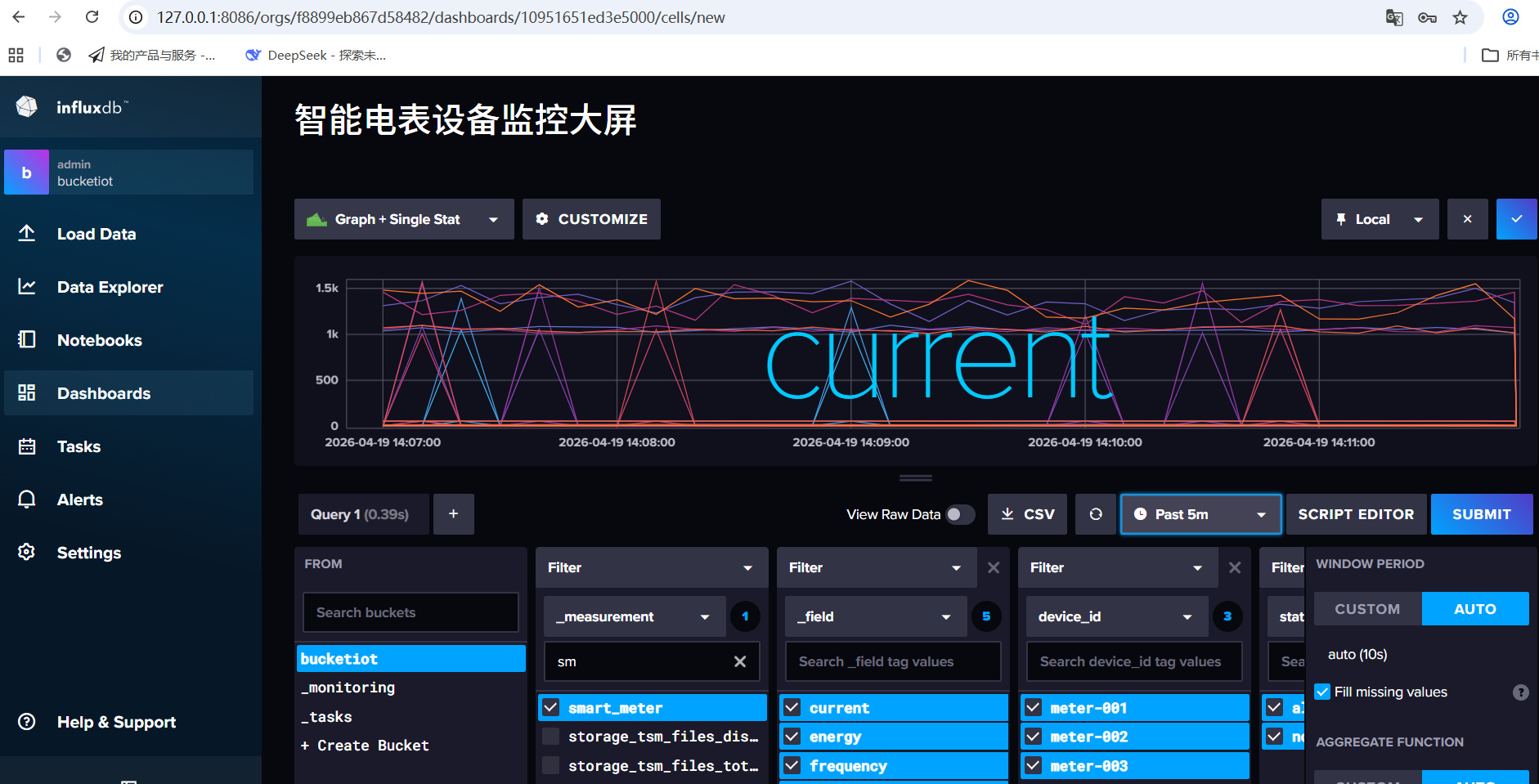Check storage_tsm_files_dis… measurement
The image size is (1539, 784).
[x=551, y=737]
